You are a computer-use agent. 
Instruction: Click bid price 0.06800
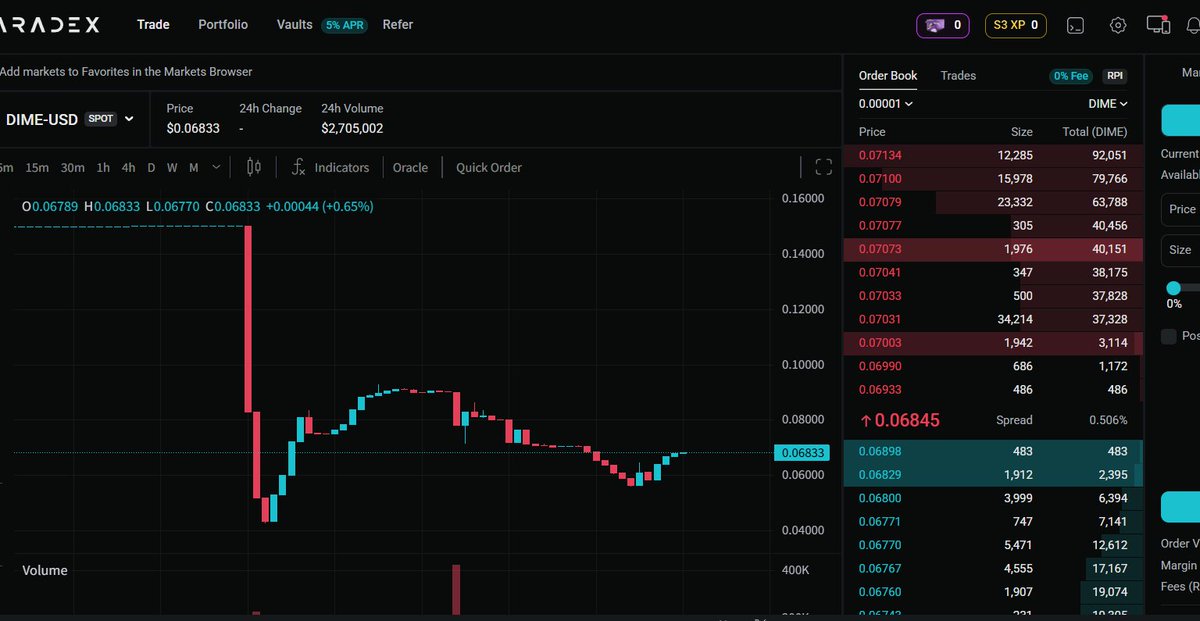pyautogui.click(x=879, y=498)
